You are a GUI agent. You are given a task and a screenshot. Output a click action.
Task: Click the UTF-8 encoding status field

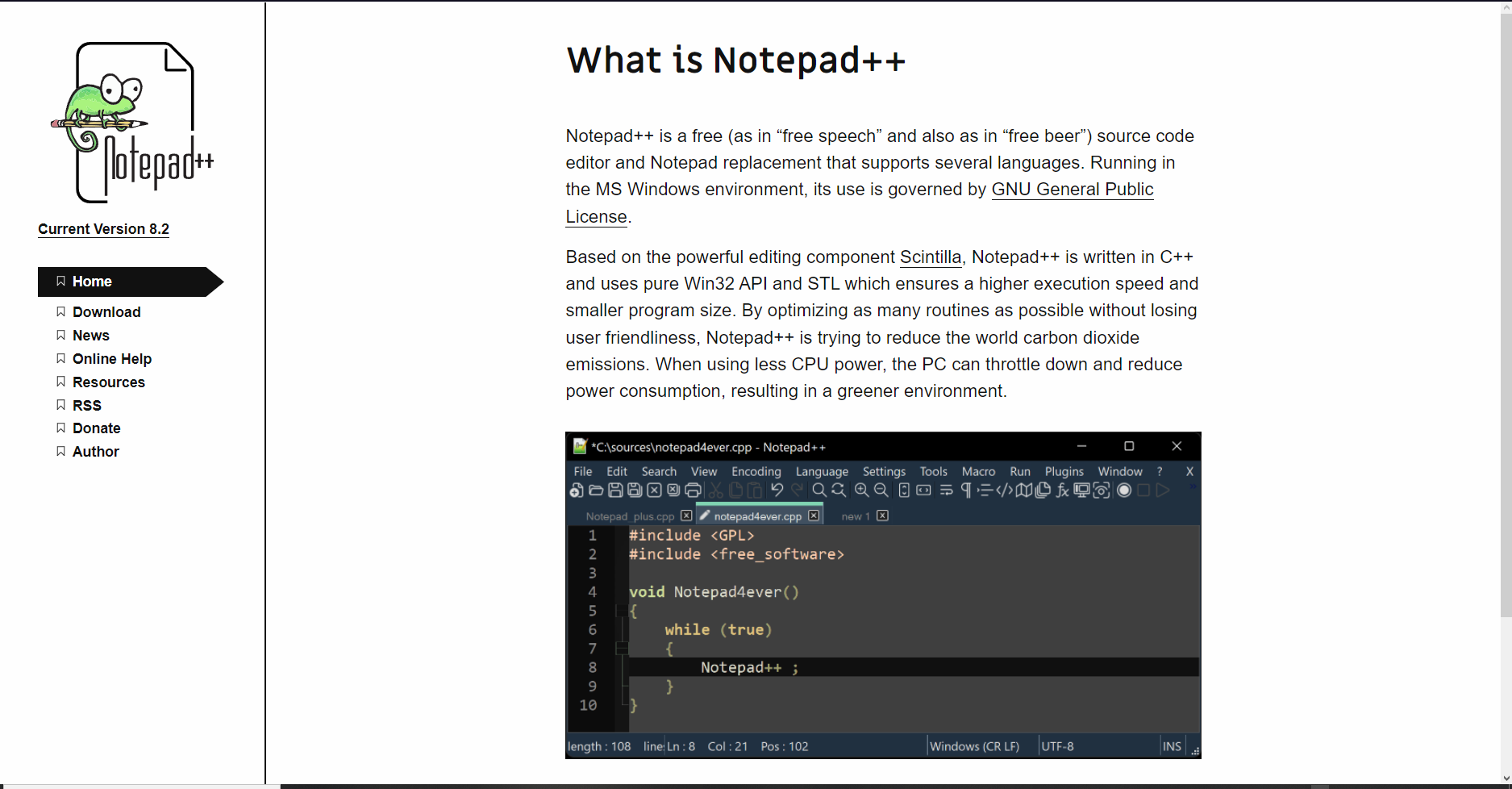tap(1057, 746)
